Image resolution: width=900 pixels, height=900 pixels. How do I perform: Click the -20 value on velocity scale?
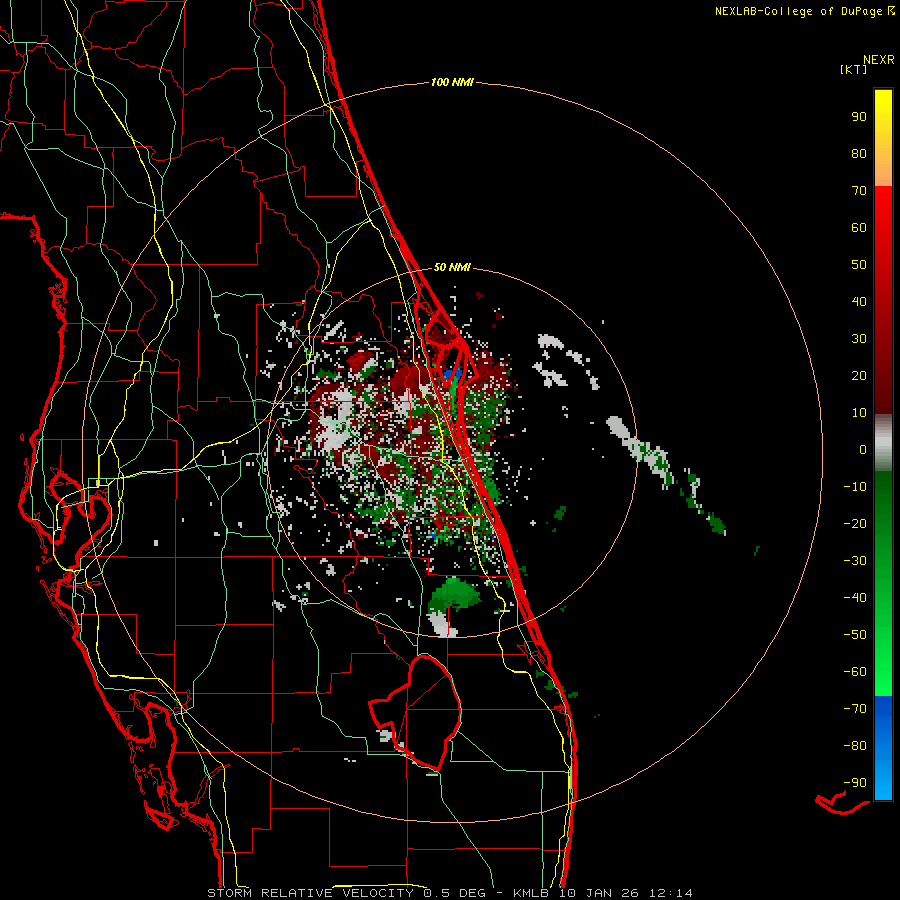(x=855, y=524)
